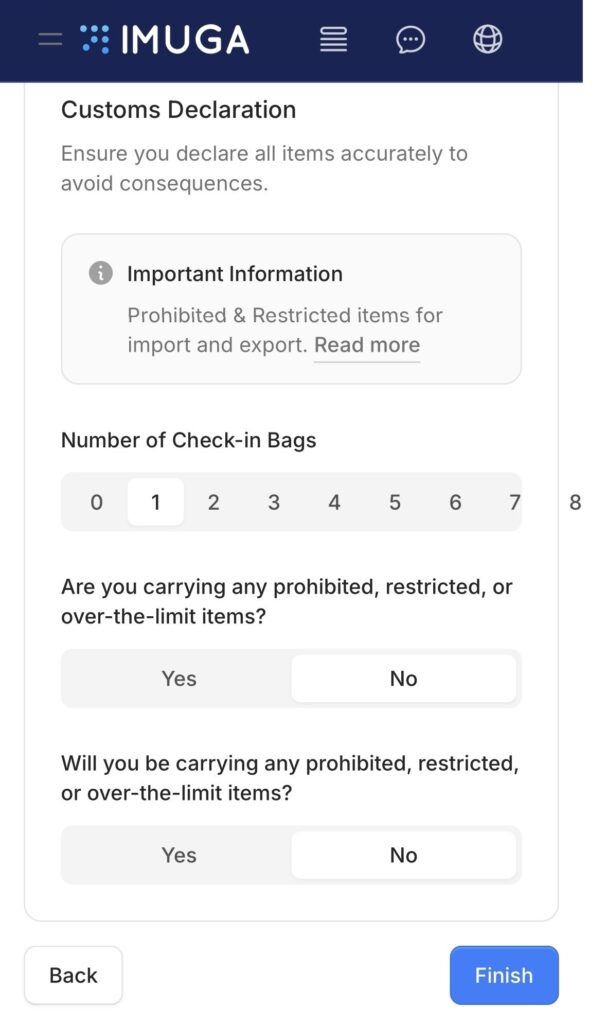606x1024 pixels.
Task: Select No for currently carrying prohibited items
Action: (403, 679)
